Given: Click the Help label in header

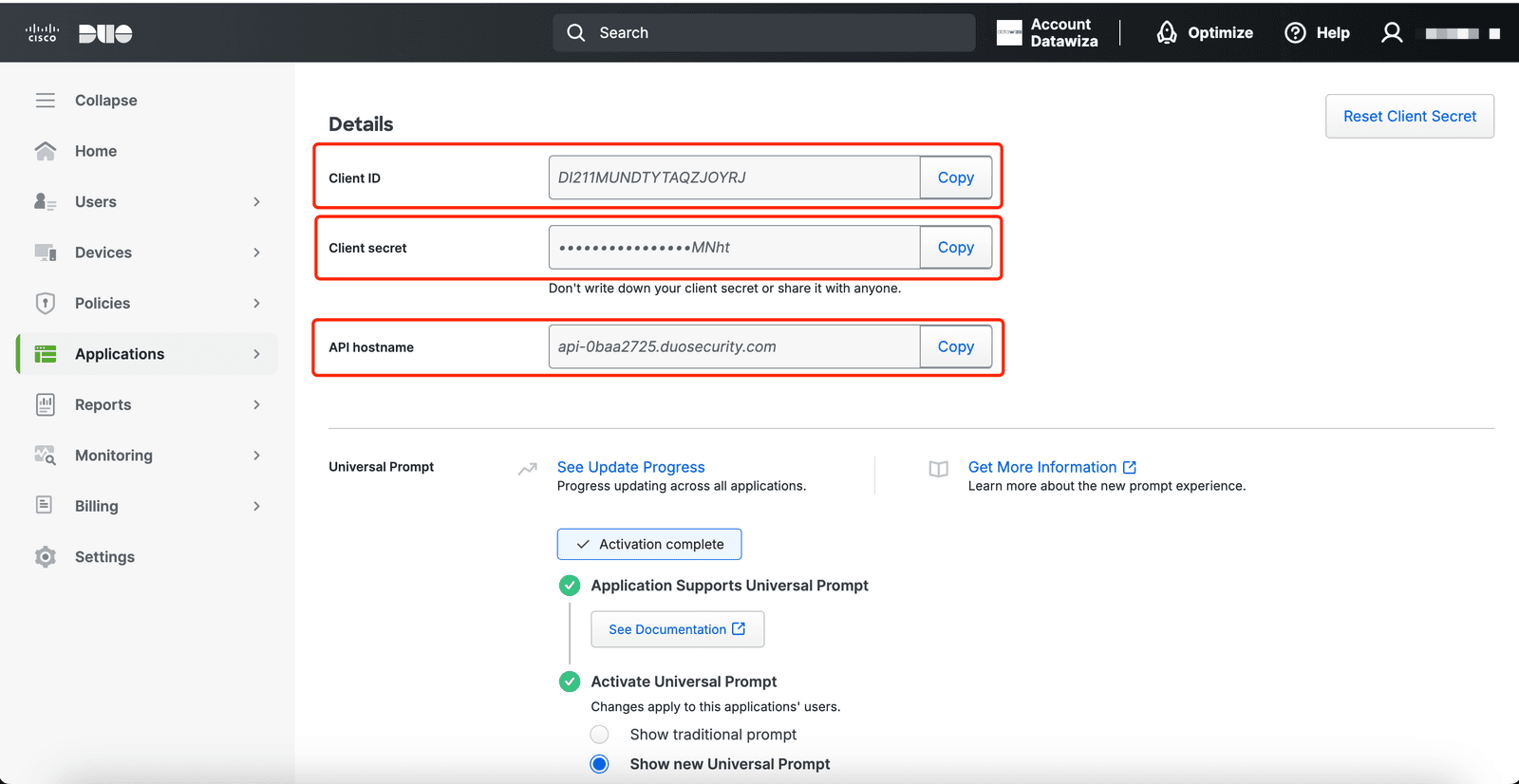Looking at the screenshot, I should 1333,33.
